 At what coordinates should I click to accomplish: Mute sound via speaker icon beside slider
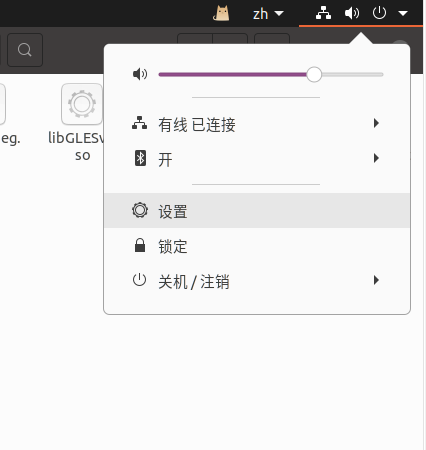pos(140,74)
